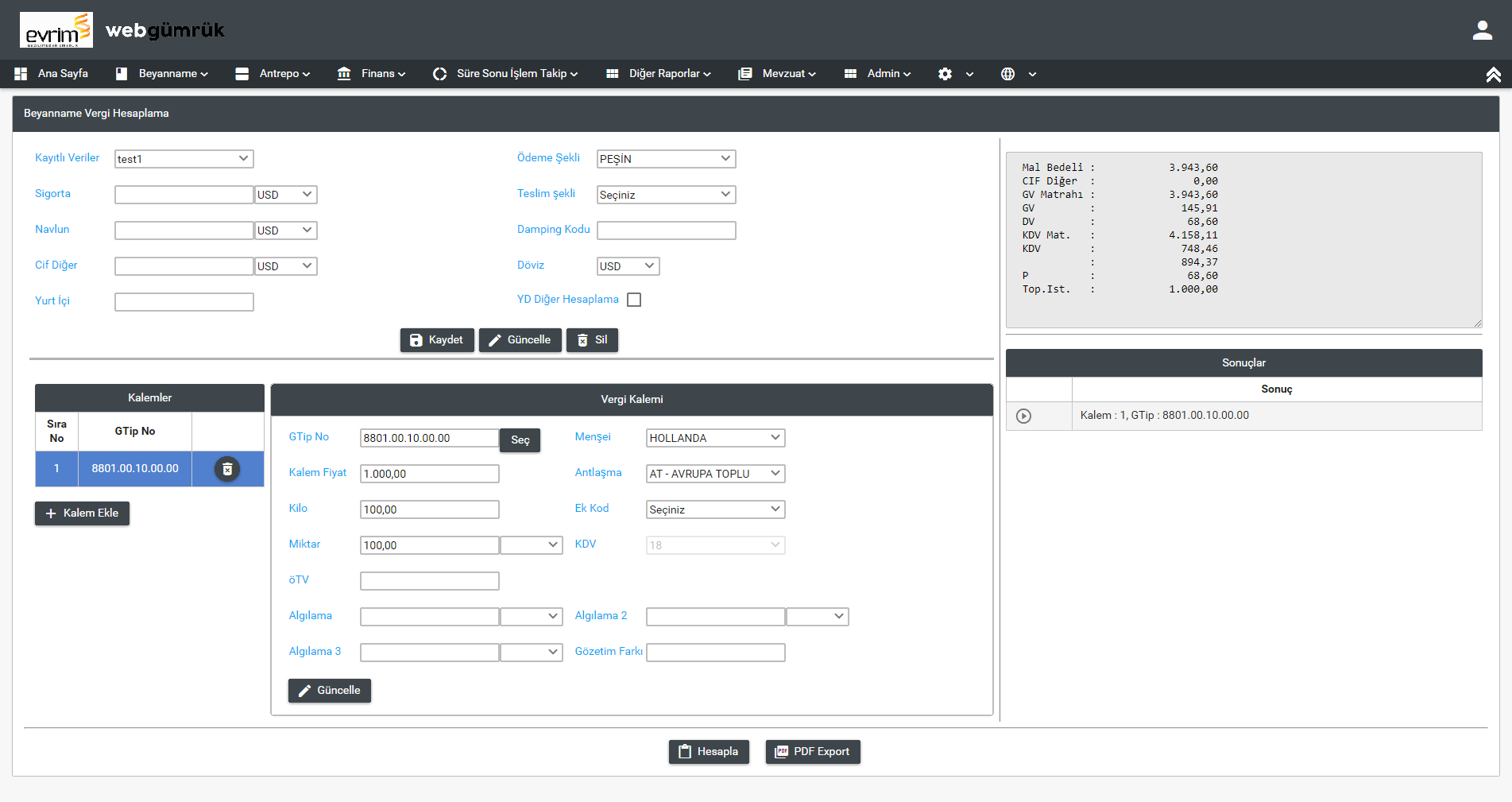Screen dimensions: 1512x802
Task: Click the Sigorta amount input field
Action: click(184, 195)
